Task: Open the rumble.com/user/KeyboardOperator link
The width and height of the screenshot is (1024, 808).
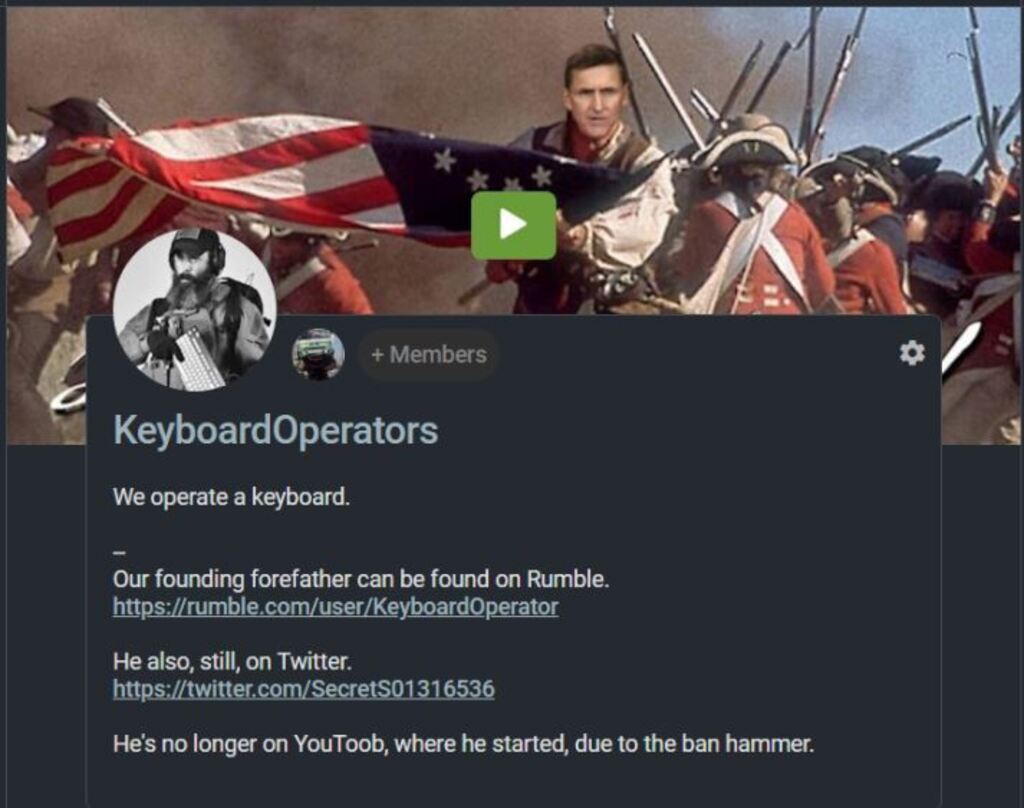Action: pyautogui.click(x=335, y=607)
